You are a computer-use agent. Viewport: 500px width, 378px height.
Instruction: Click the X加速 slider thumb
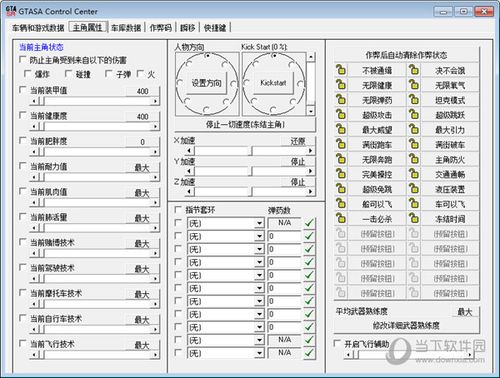pyautogui.click(x=252, y=151)
